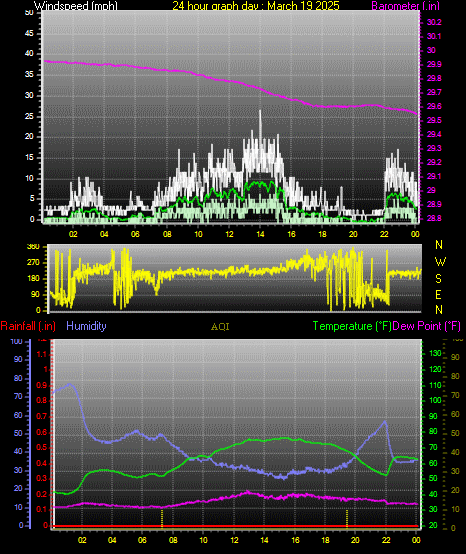The image size is (466, 554).
Task: Click the "16" hour label under the bottom graph
Action: pyautogui.click(x=295, y=540)
